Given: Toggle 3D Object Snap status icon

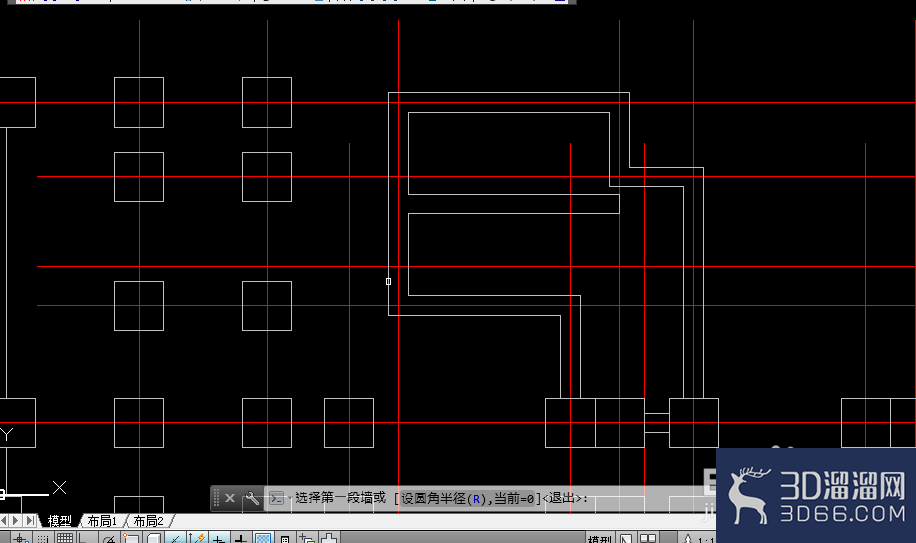Looking at the screenshot, I should pos(153,538).
